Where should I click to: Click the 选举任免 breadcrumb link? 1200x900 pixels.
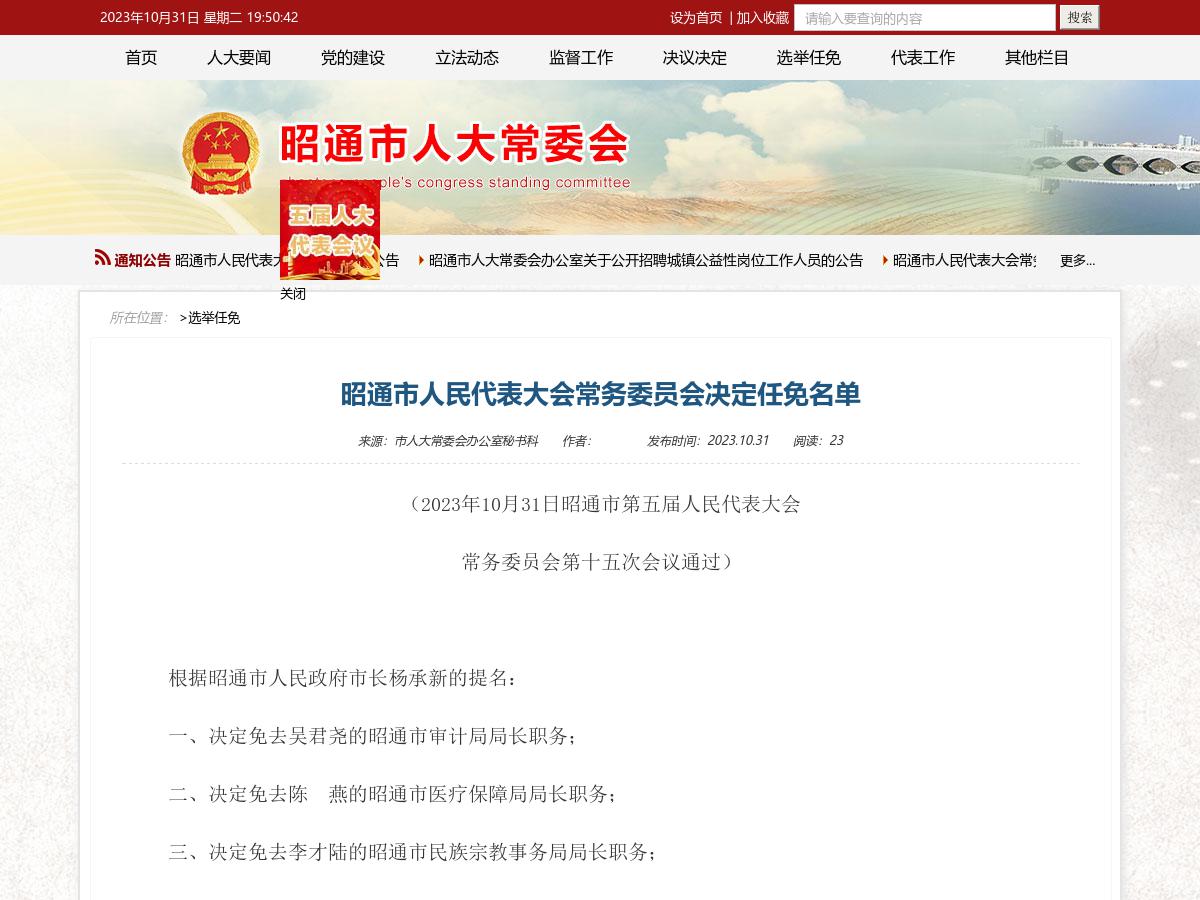[214, 319]
